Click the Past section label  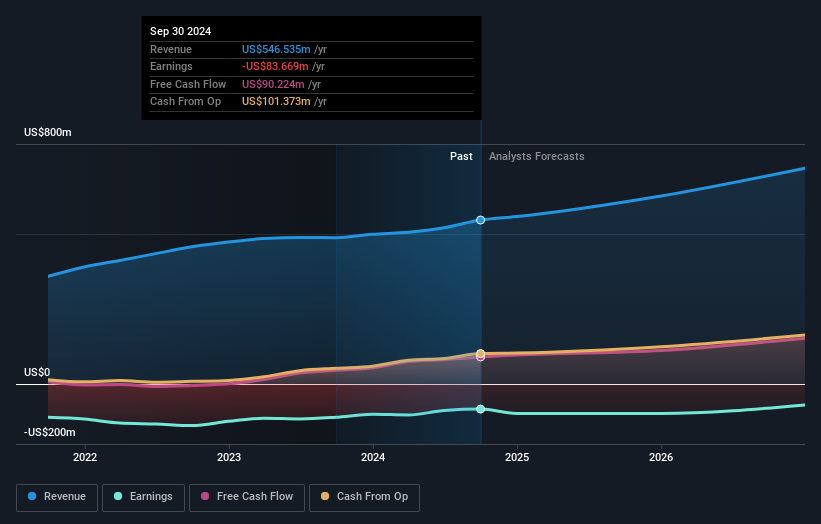click(x=461, y=156)
